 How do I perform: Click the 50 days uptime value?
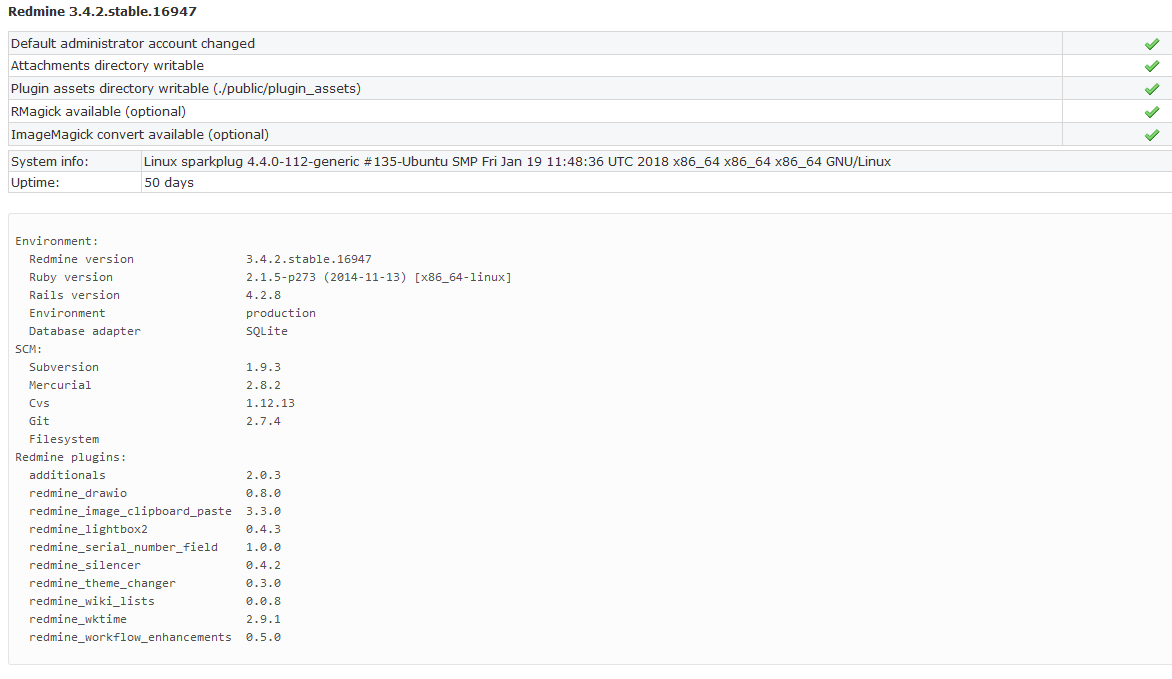point(169,182)
